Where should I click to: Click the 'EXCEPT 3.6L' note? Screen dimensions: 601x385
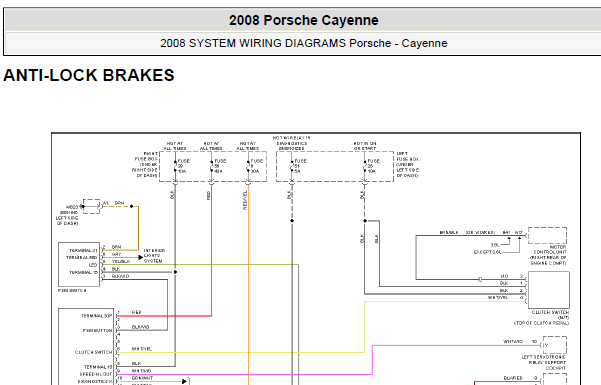pos(487,252)
